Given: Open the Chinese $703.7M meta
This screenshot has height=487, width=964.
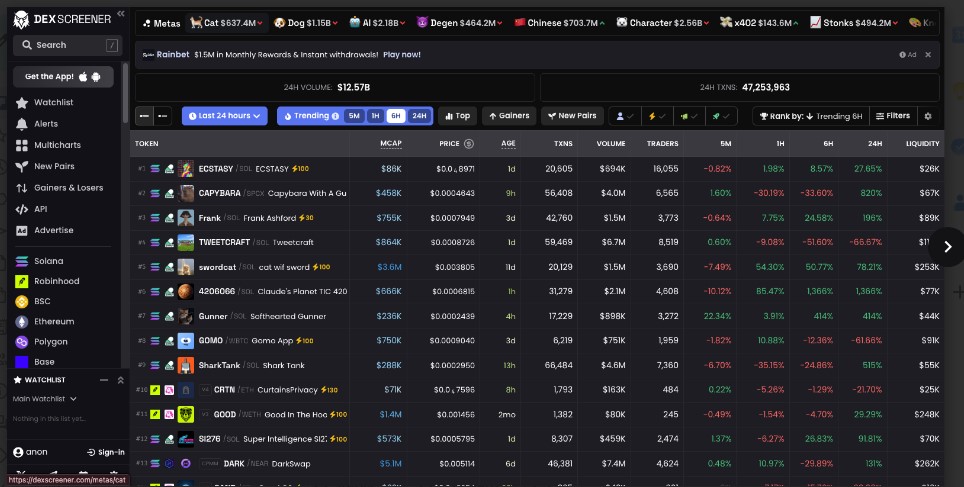Looking at the screenshot, I should pos(559,23).
